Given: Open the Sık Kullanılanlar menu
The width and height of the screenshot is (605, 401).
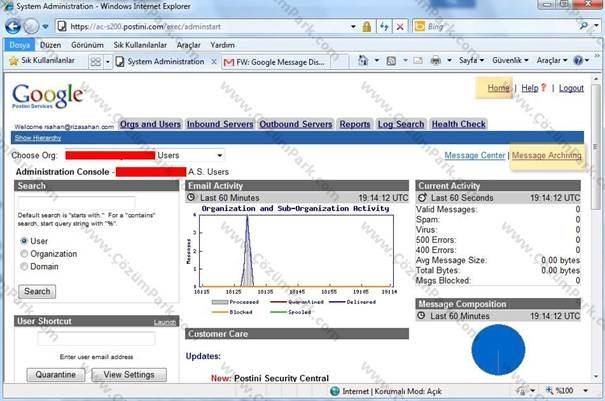Looking at the screenshot, I should coord(140,45).
